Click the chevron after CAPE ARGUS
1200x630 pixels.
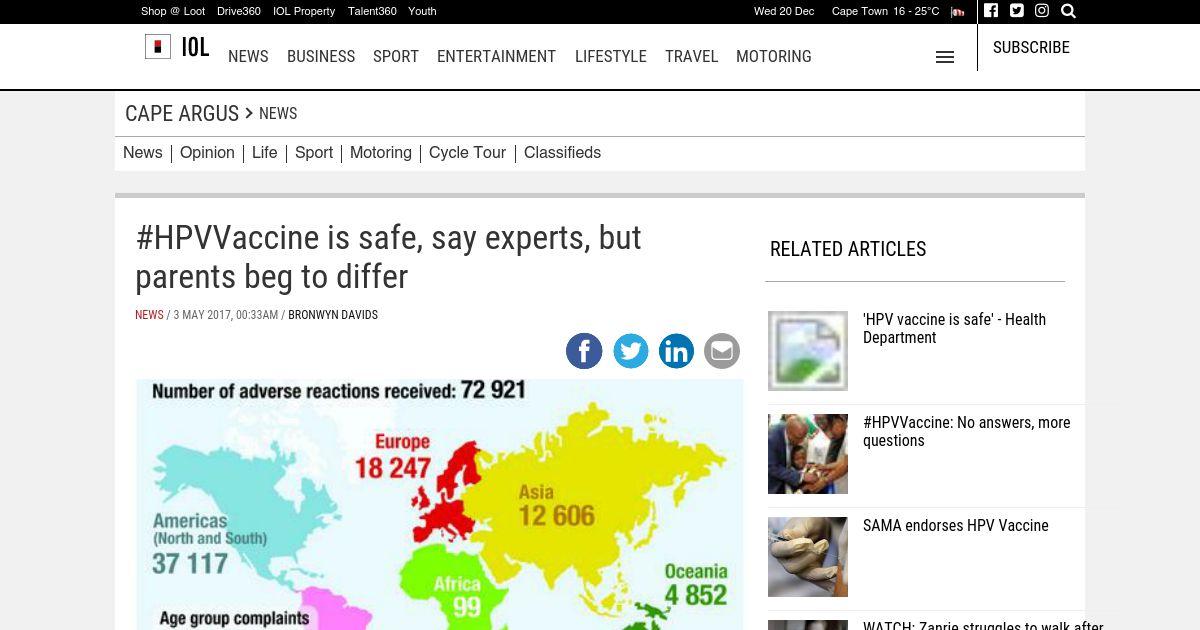(249, 113)
